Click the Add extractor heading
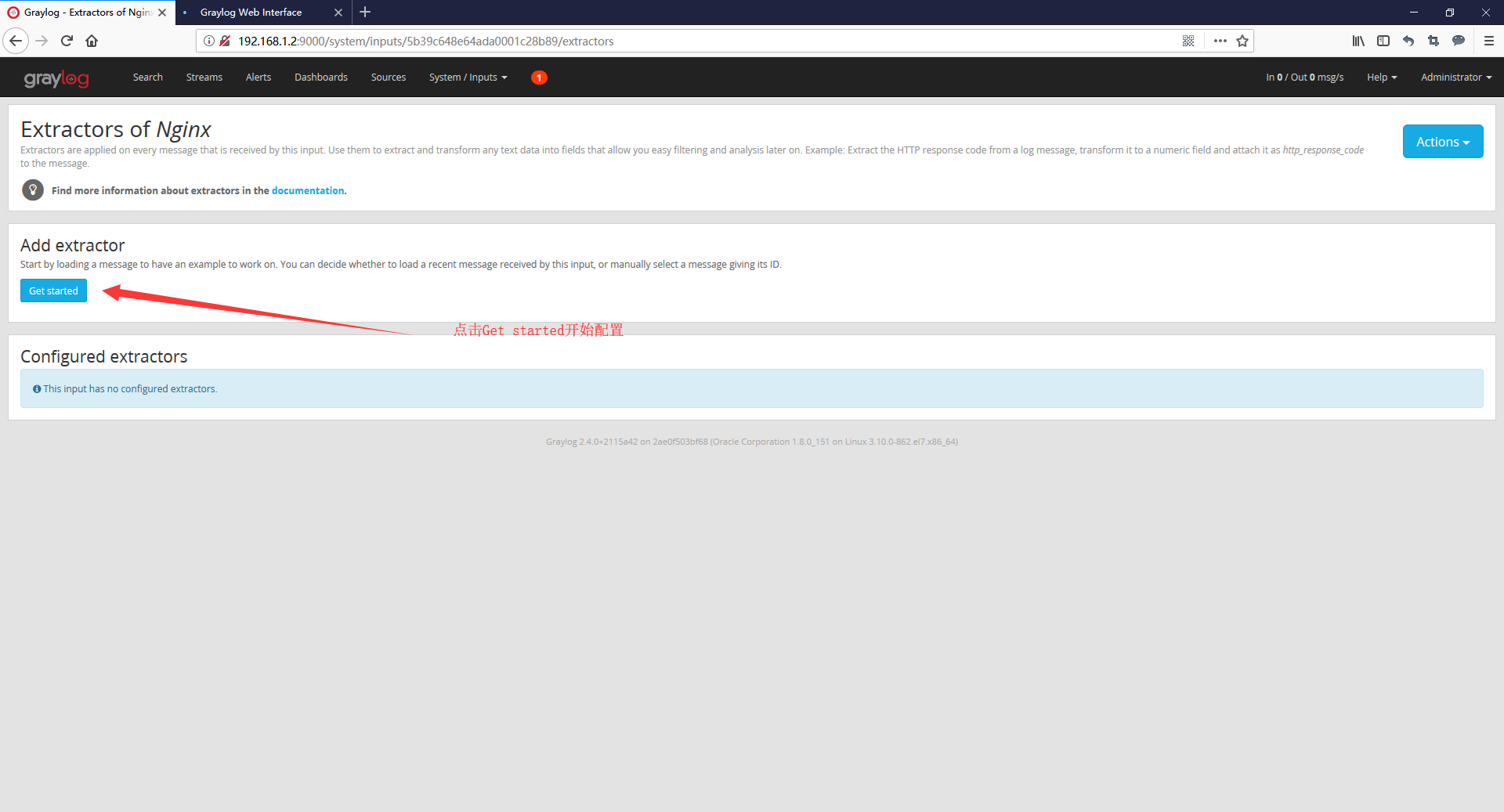The image size is (1504, 812). pos(73,245)
